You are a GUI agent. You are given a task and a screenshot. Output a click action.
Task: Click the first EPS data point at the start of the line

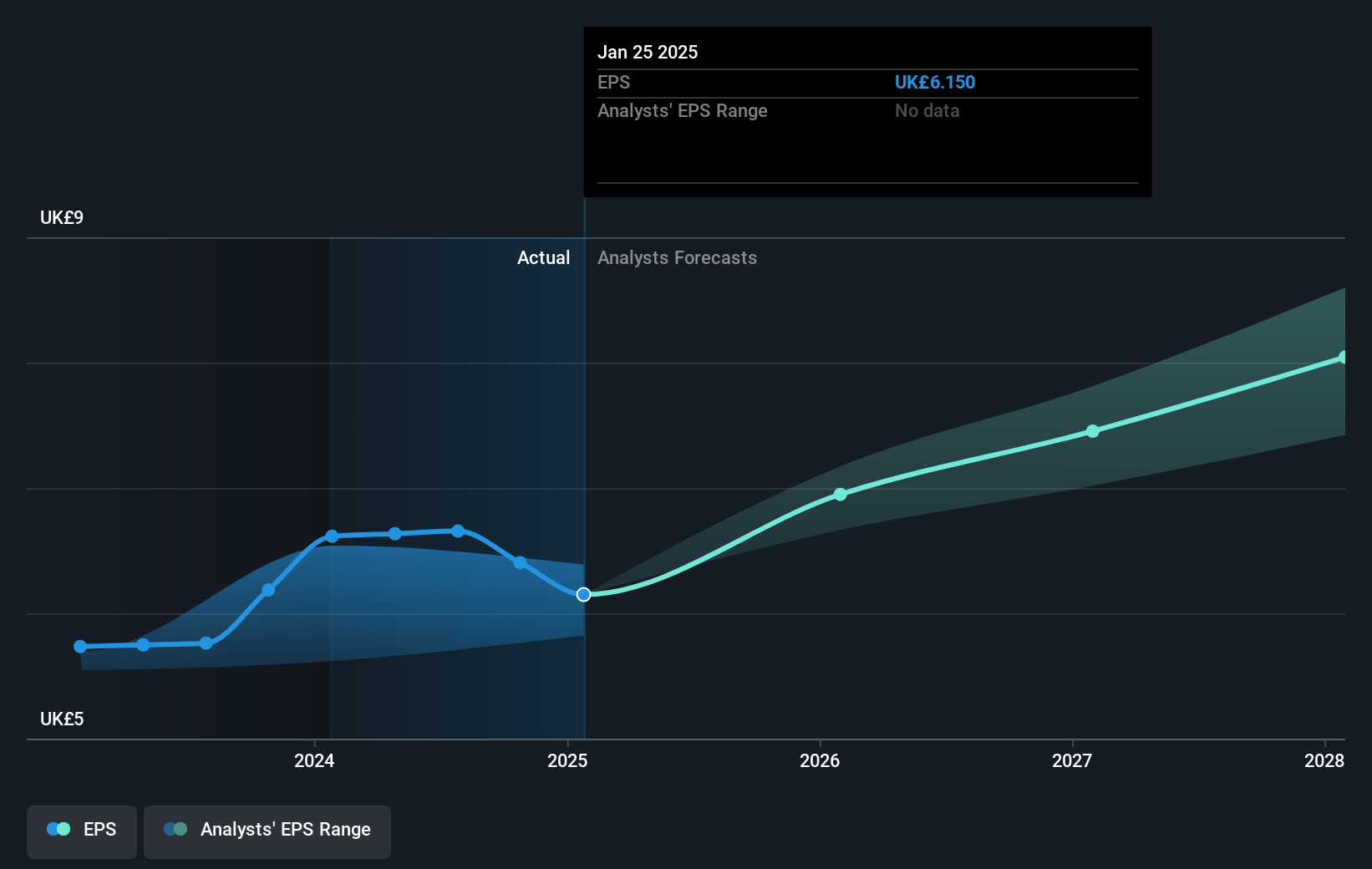click(80, 647)
